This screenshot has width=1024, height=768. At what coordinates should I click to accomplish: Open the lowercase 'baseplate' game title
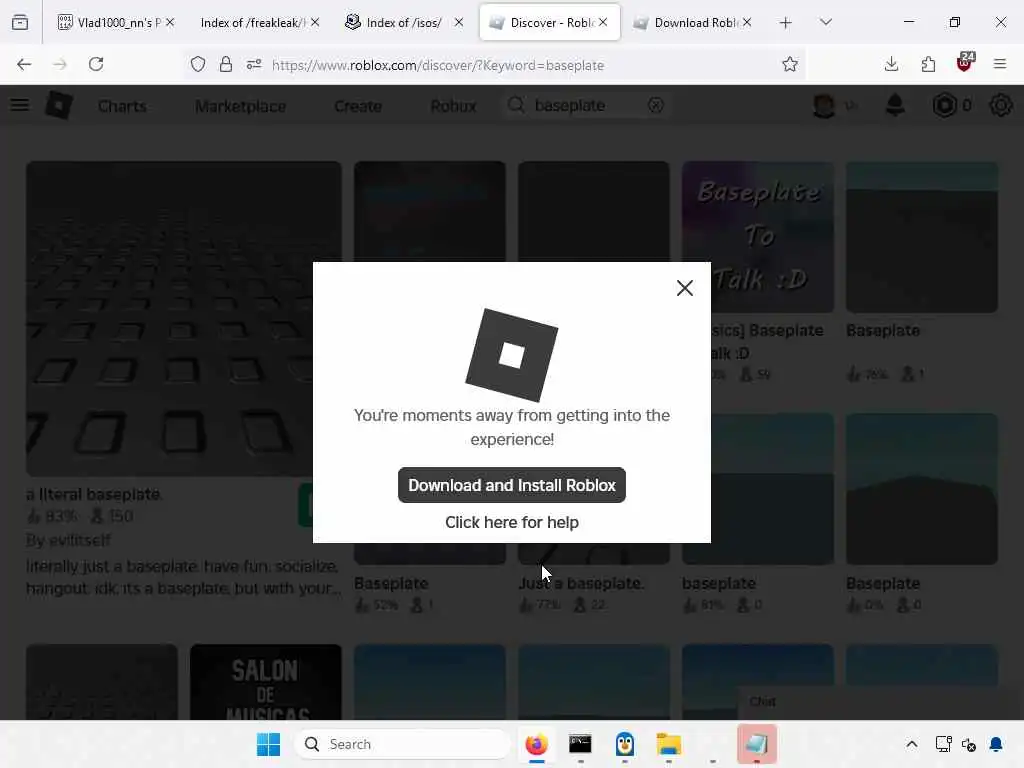click(719, 583)
